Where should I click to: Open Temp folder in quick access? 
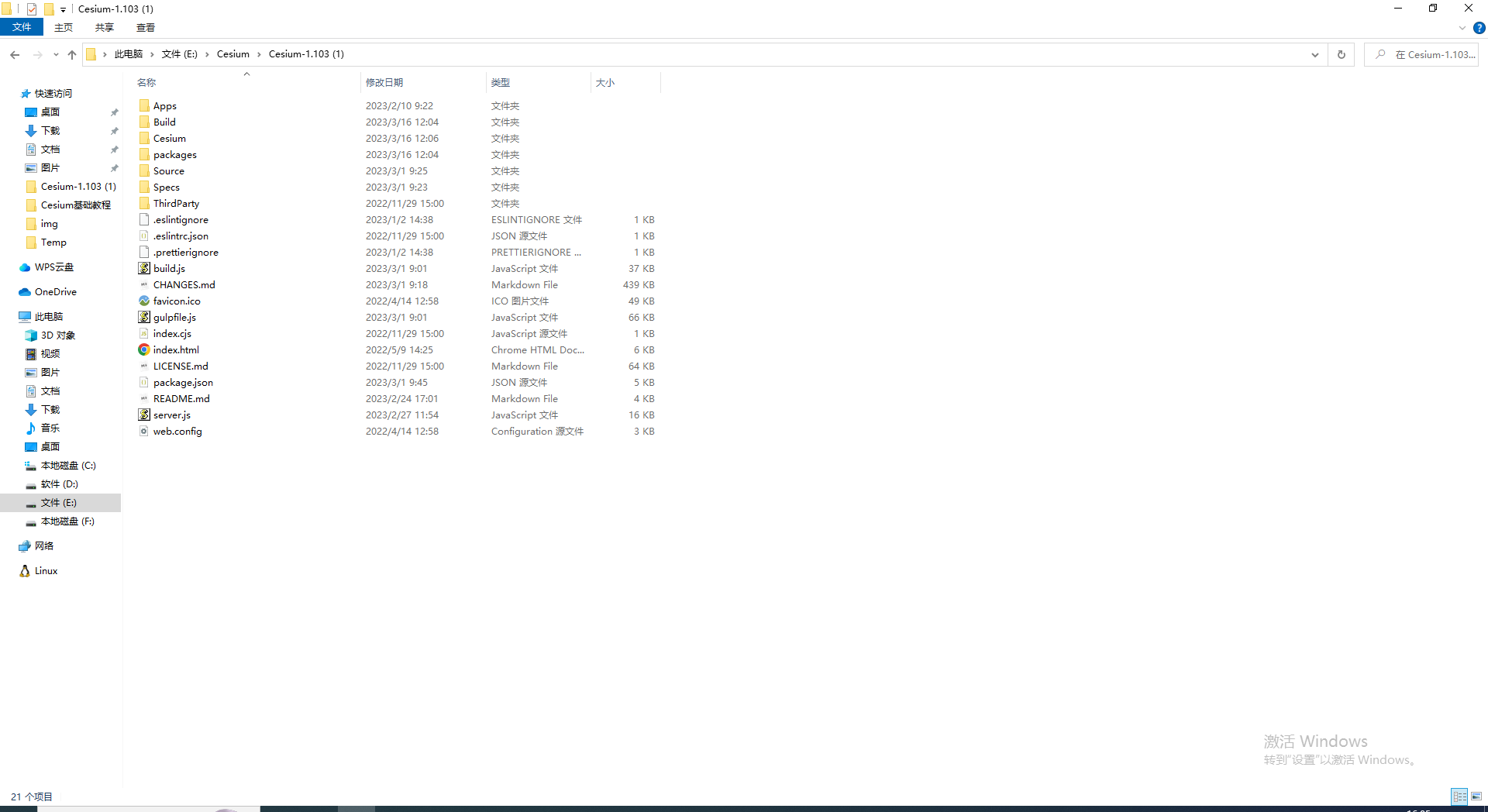coord(53,243)
